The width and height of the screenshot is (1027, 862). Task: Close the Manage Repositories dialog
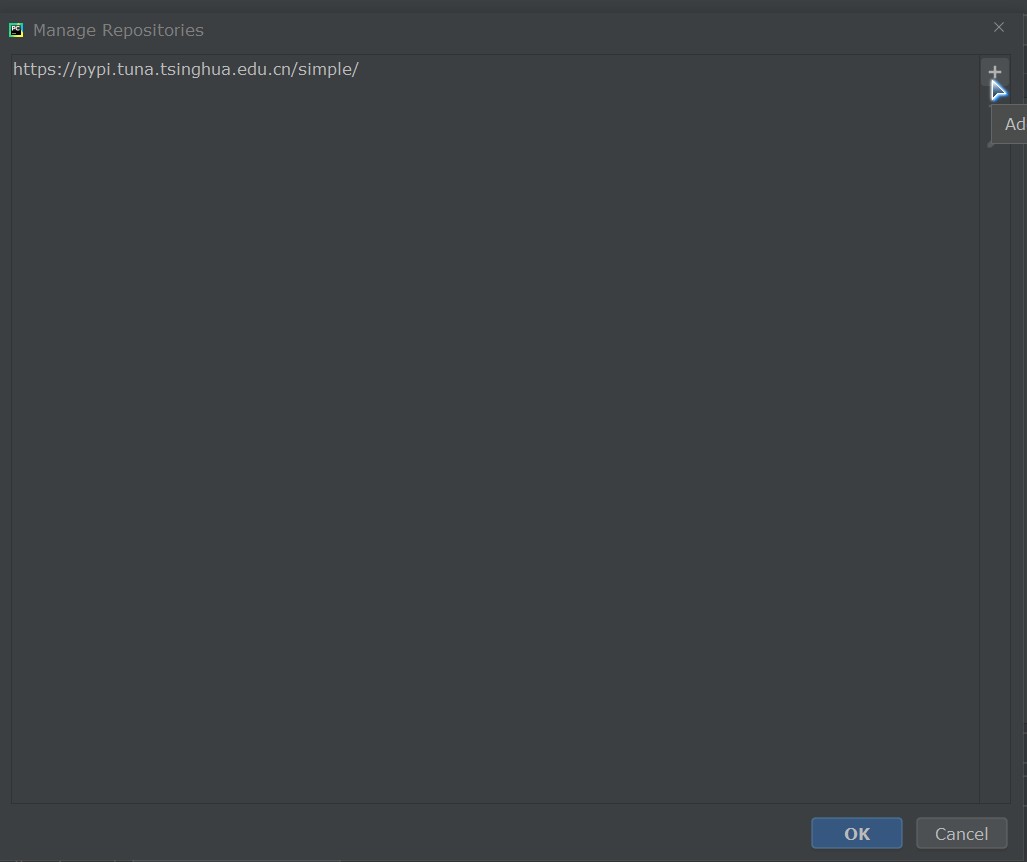(998, 28)
